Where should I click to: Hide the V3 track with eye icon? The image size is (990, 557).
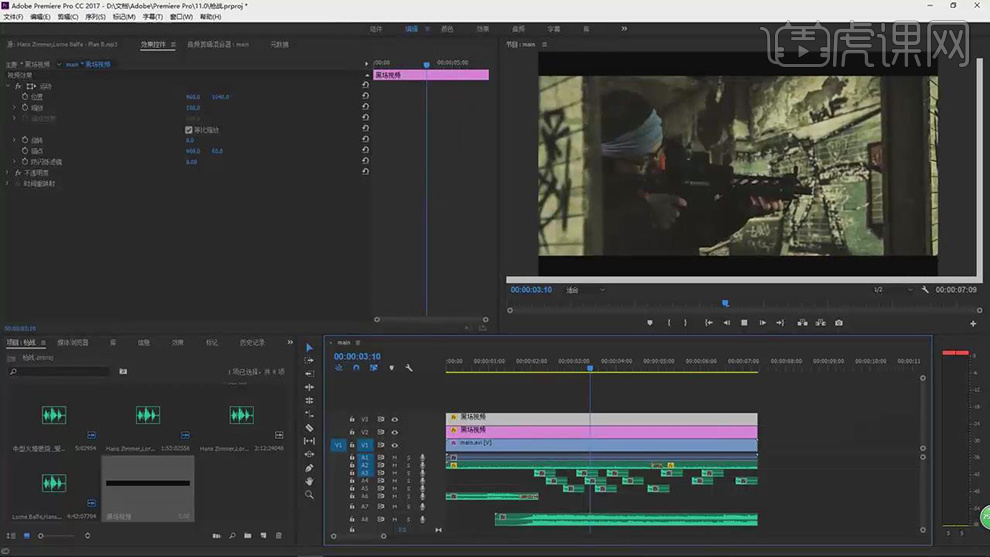pyautogui.click(x=395, y=419)
